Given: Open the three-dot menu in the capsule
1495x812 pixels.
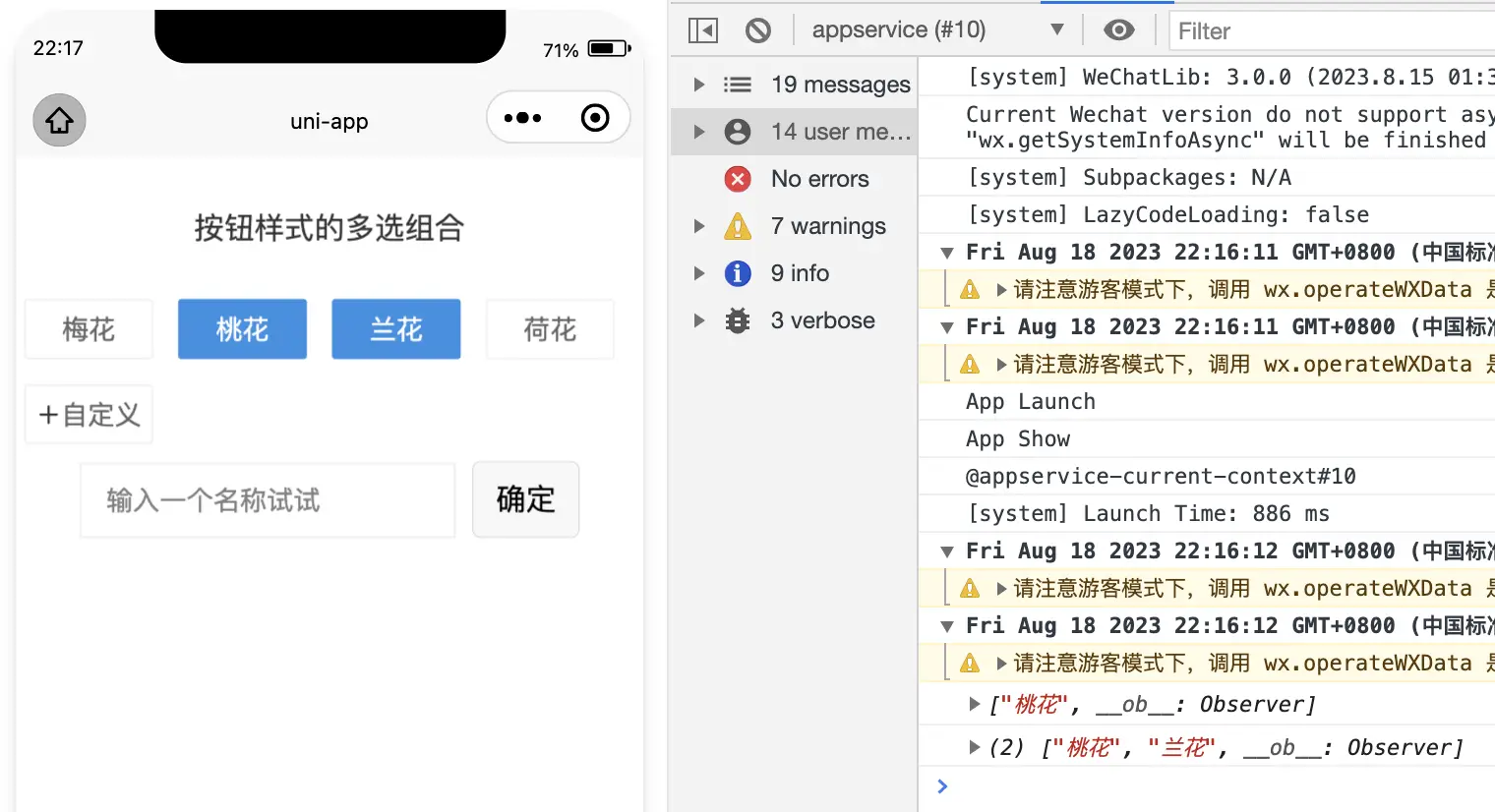Looking at the screenshot, I should 522,118.
